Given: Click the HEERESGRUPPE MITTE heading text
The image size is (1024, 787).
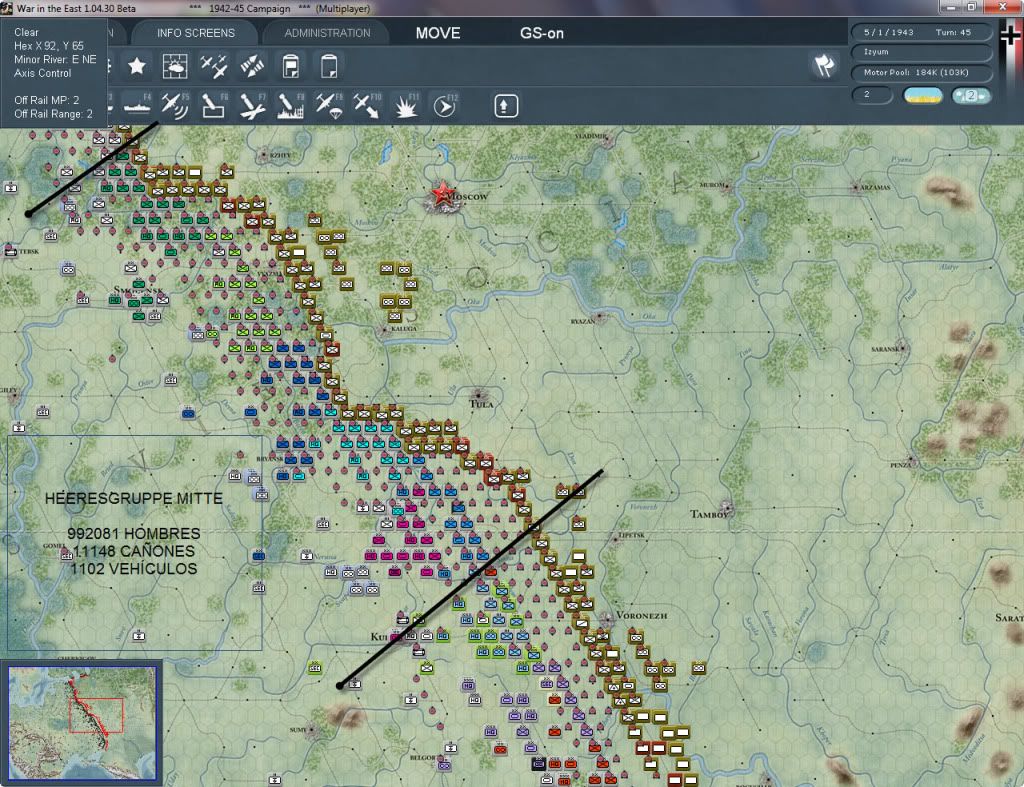Looking at the screenshot, I should [x=133, y=498].
